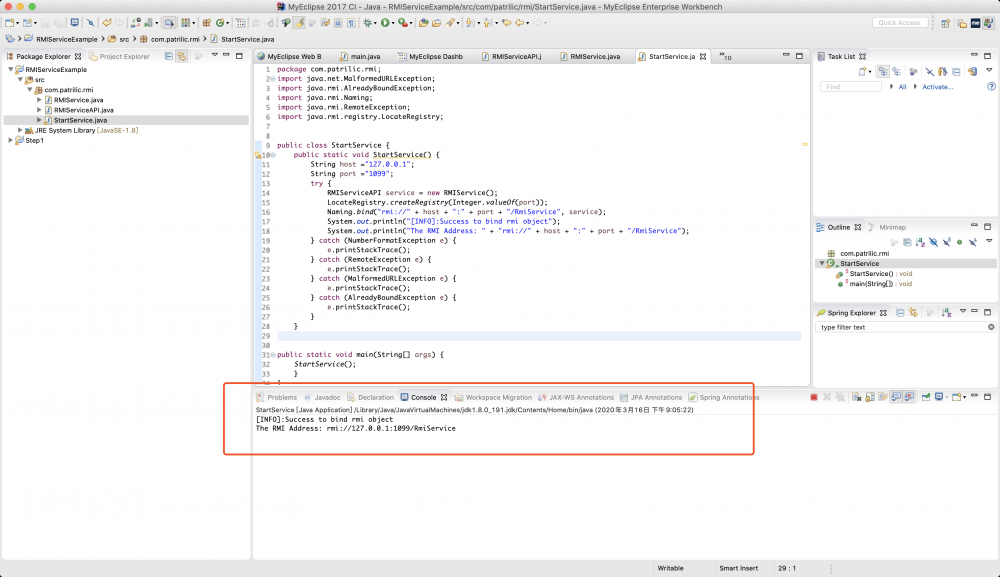
Task: Show hidden editor tabs overflow list
Action: 725,58
